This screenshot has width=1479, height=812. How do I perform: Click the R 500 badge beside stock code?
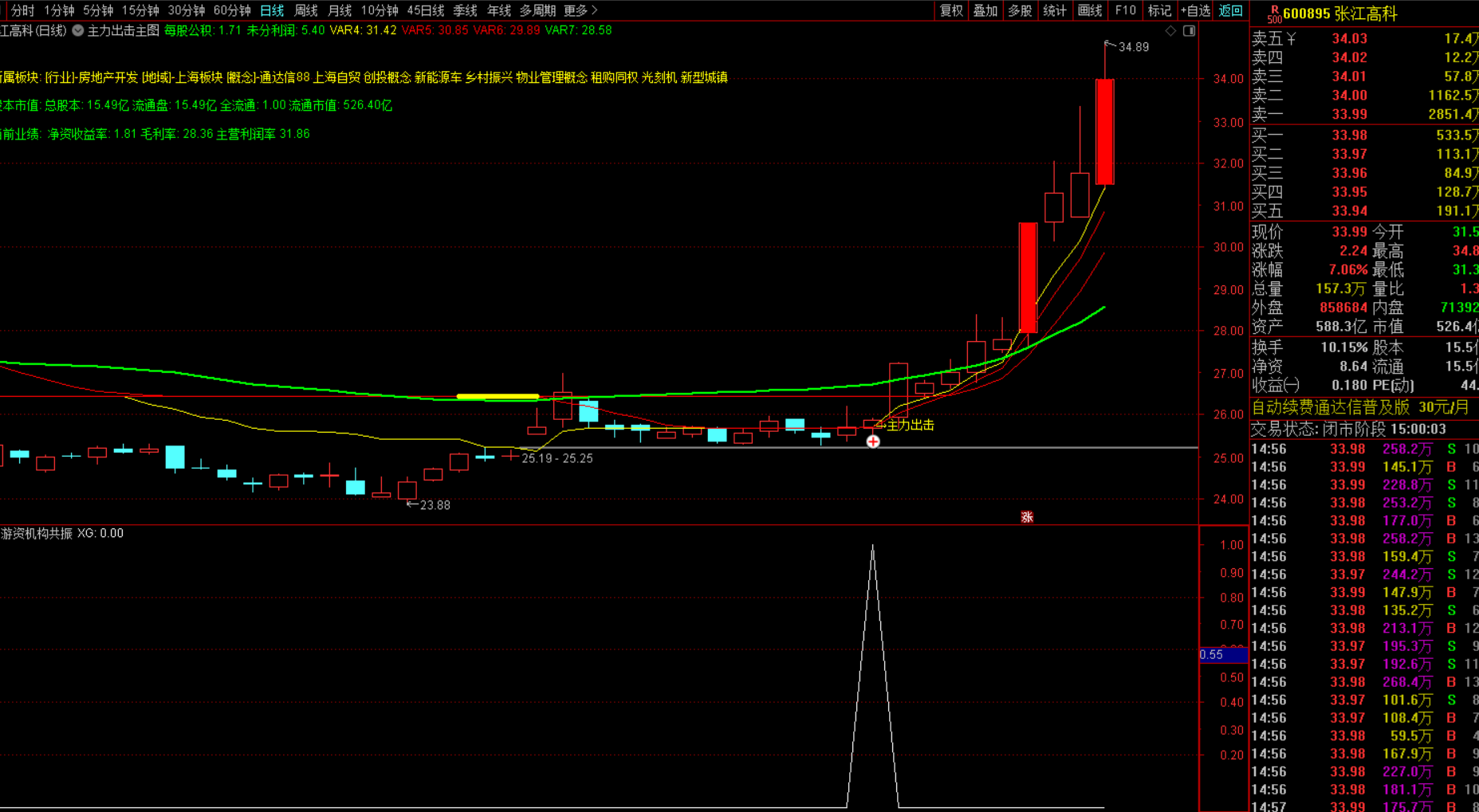tap(1274, 14)
